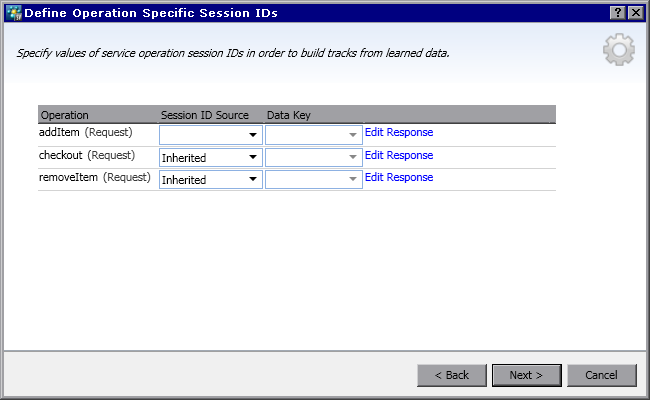650x400 pixels.
Task: Open Session ID Source dropdown for checkout
Action: 210,157
